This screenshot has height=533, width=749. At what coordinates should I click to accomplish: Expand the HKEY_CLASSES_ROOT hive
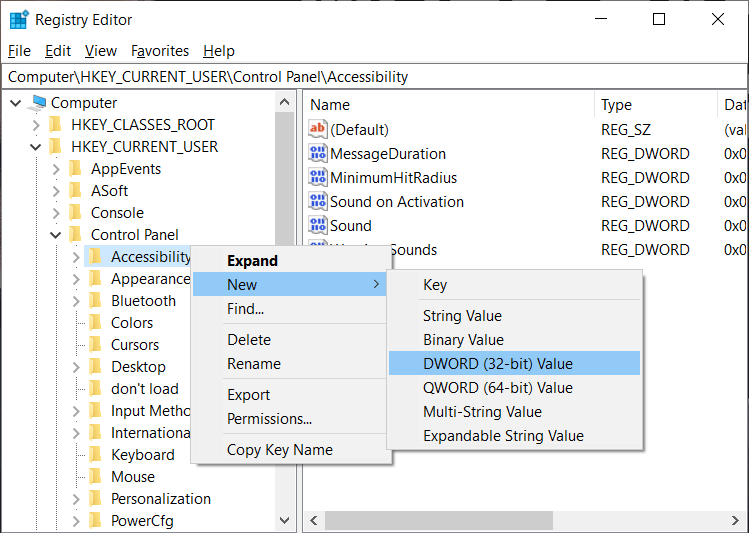pos(36,125)
